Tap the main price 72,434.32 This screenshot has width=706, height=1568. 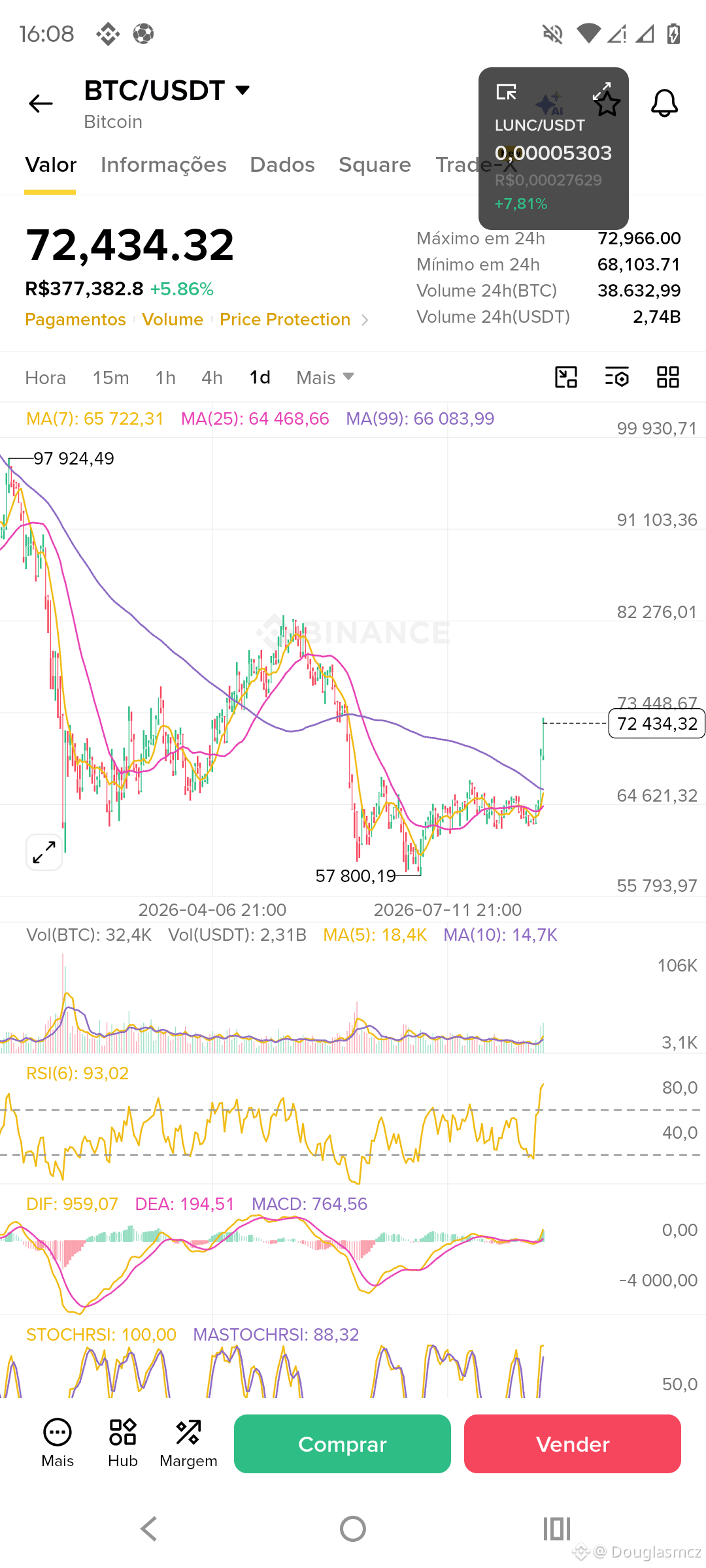[129, 245]
